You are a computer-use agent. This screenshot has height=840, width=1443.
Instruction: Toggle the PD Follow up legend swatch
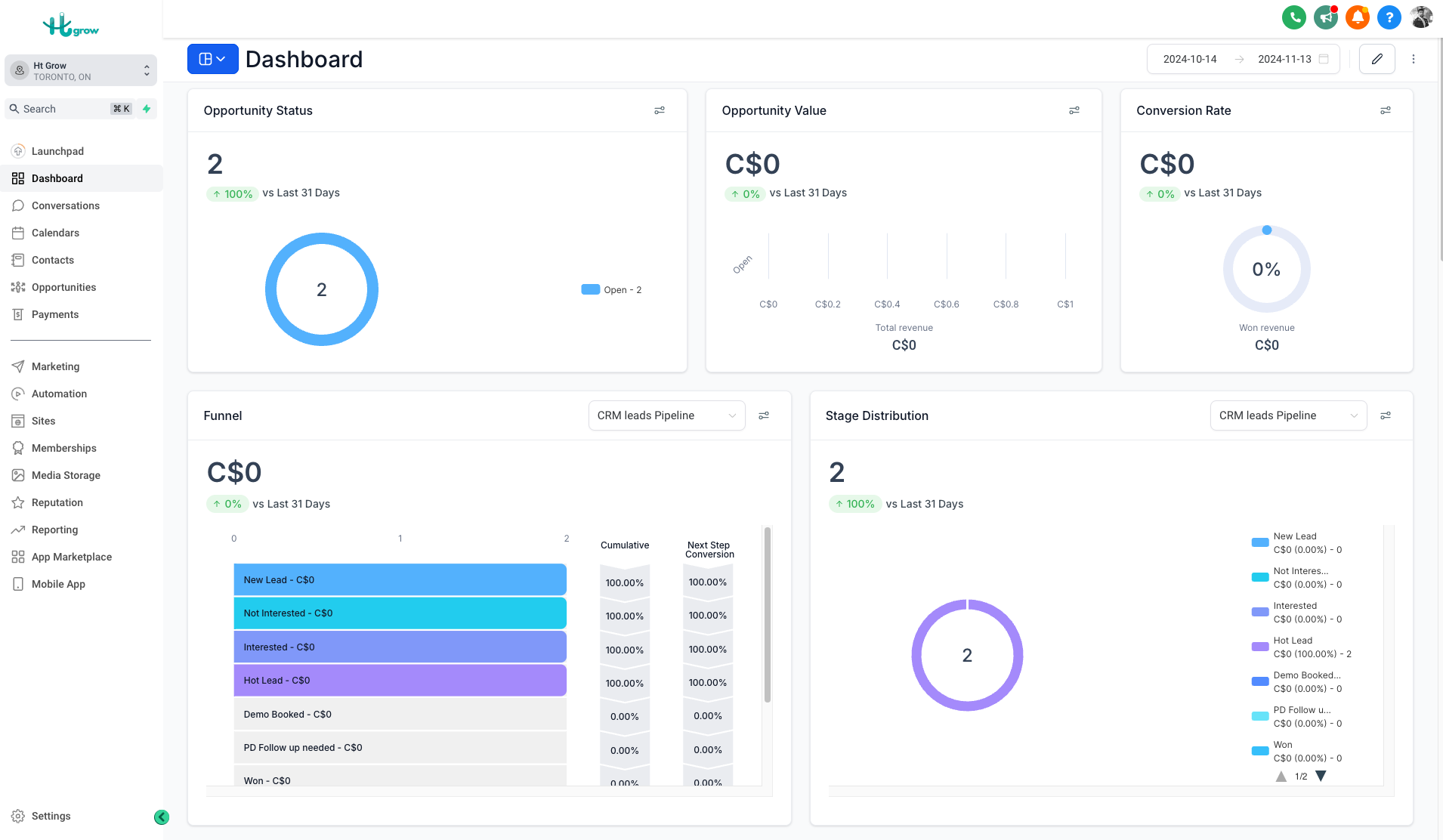1260,716
